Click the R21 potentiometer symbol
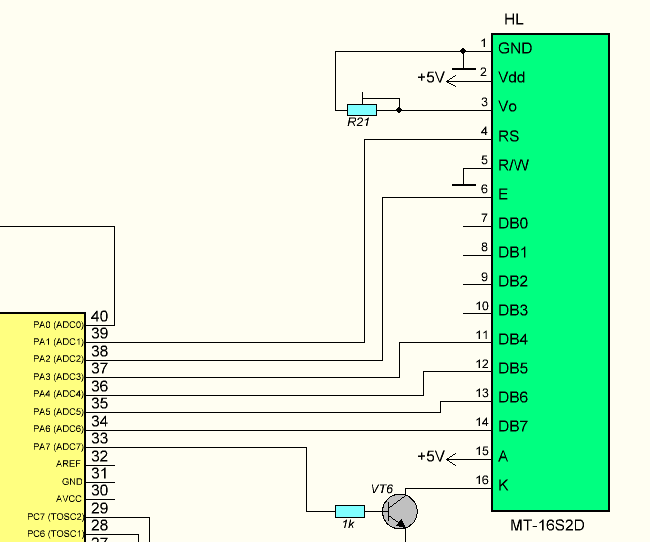This screenshot has height=542, width=651. pos(361,109)
